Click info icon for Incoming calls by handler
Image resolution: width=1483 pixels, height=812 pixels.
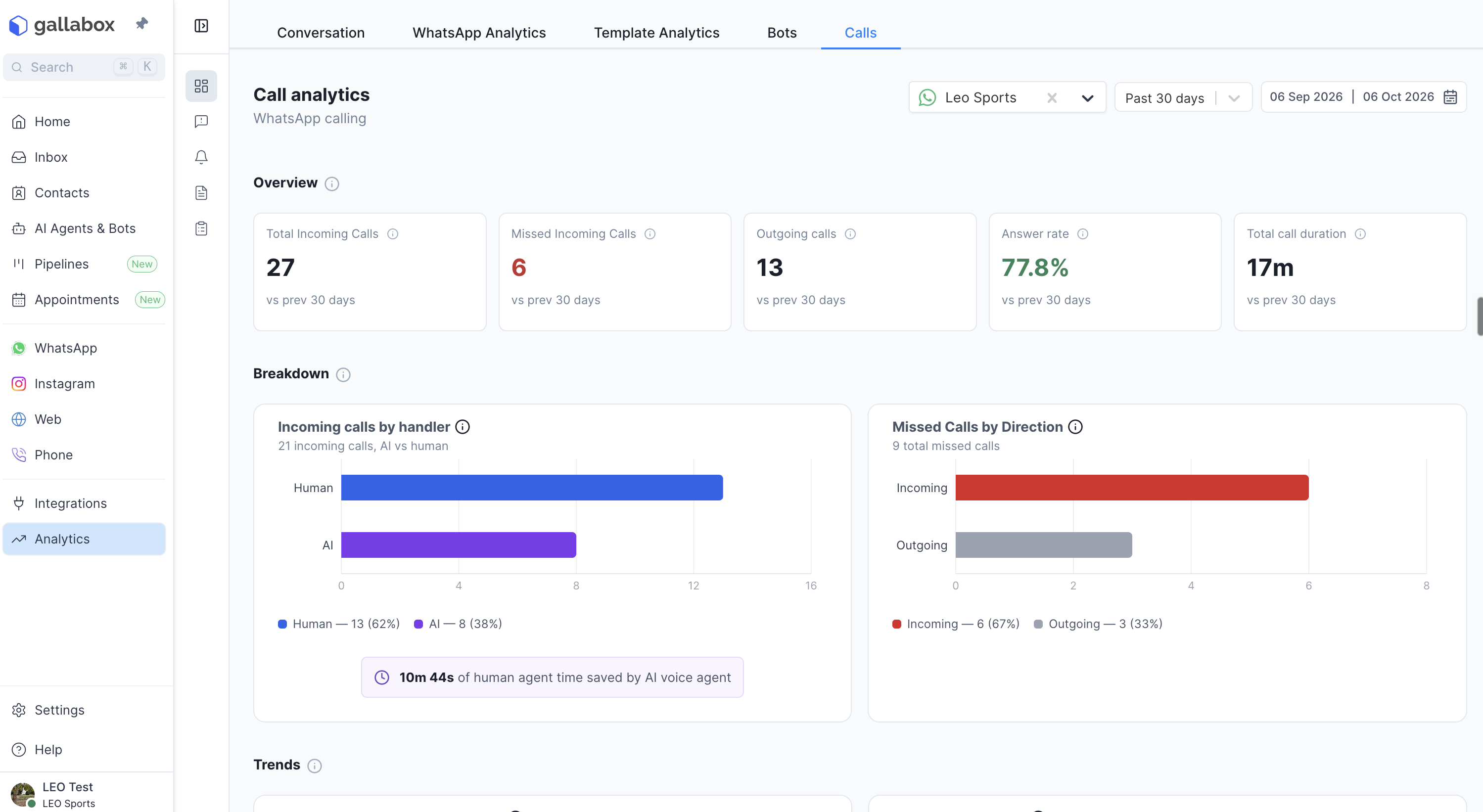pos(463,426)
